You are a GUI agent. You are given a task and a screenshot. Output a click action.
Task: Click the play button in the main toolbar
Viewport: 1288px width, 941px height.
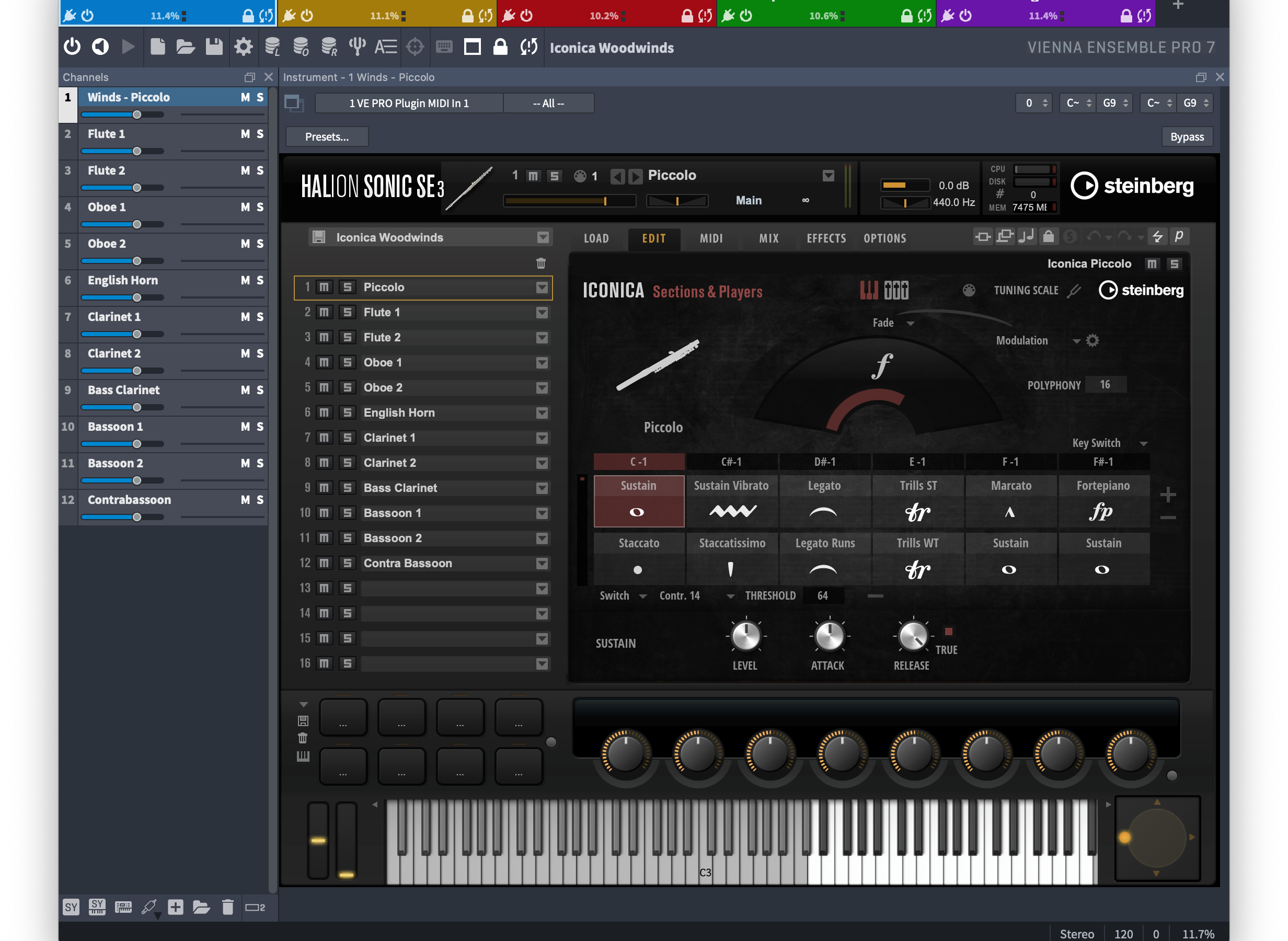click(x=129, y=47)
